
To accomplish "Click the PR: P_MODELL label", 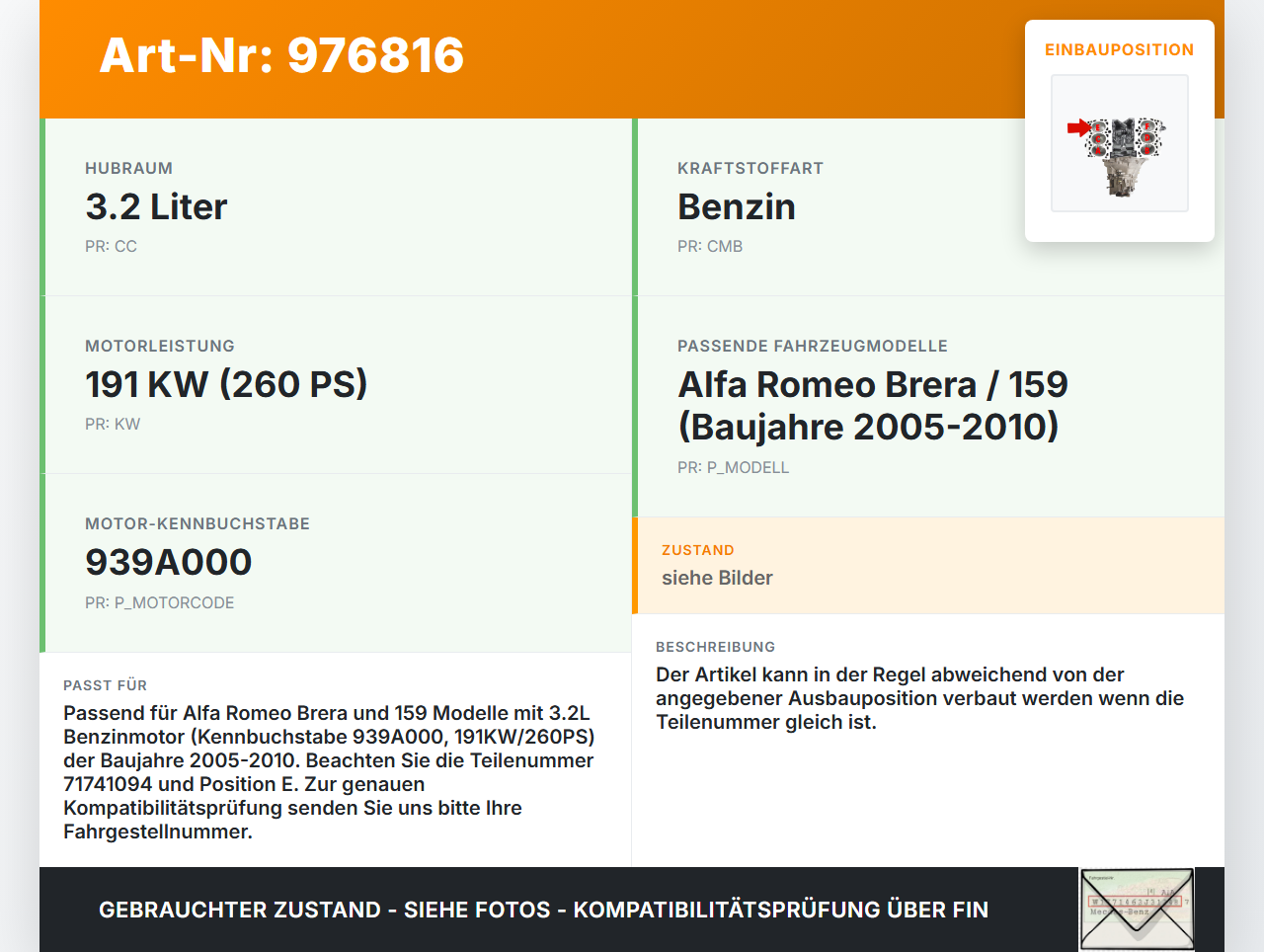I will click(733, 468).
